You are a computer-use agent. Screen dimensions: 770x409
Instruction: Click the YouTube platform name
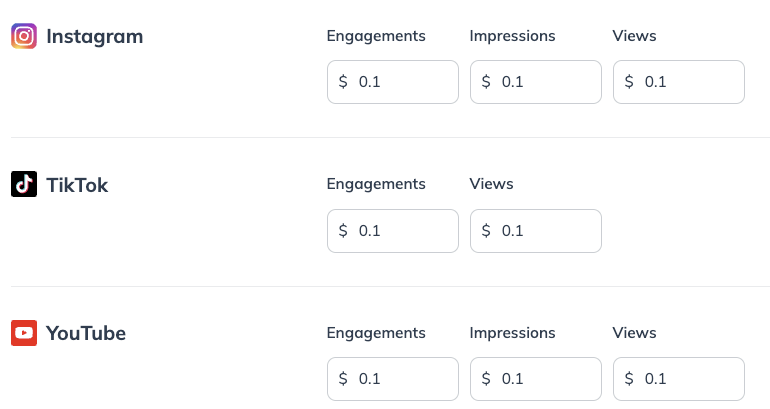pos(86,333)
